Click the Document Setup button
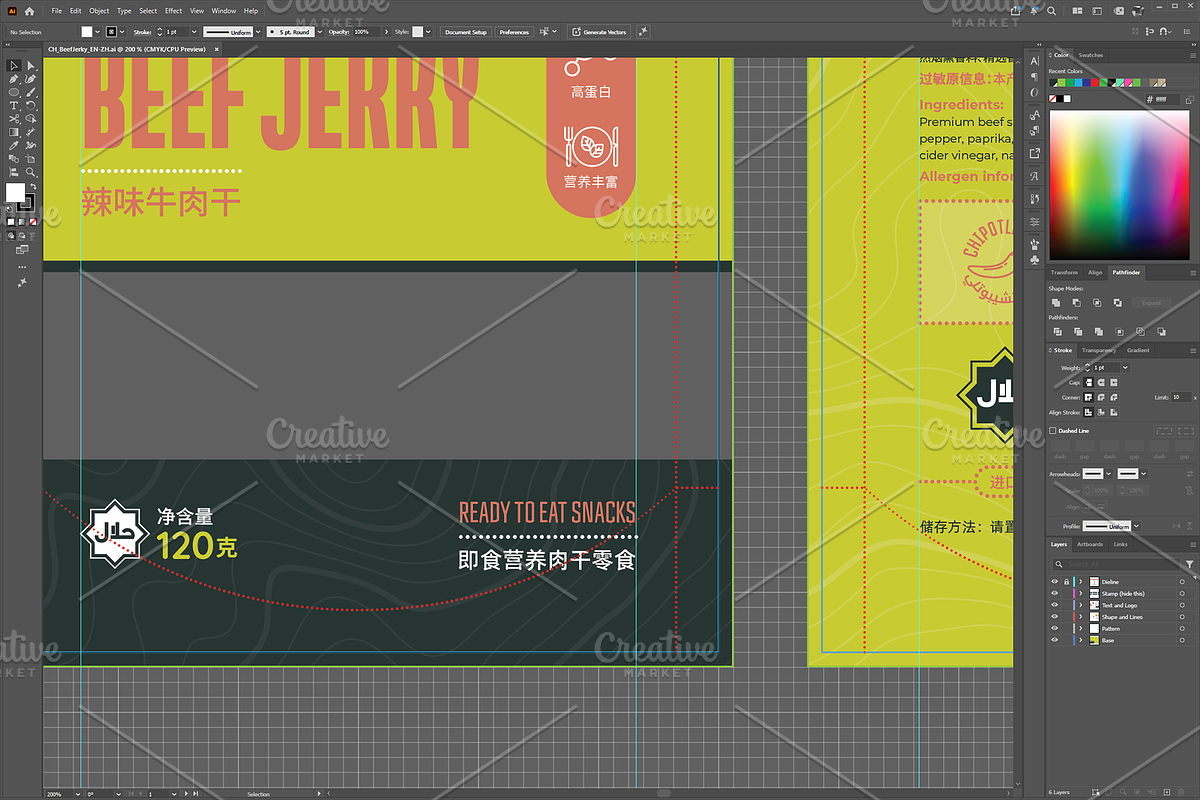Screen dimensions: 1200x800 [466, 32]
